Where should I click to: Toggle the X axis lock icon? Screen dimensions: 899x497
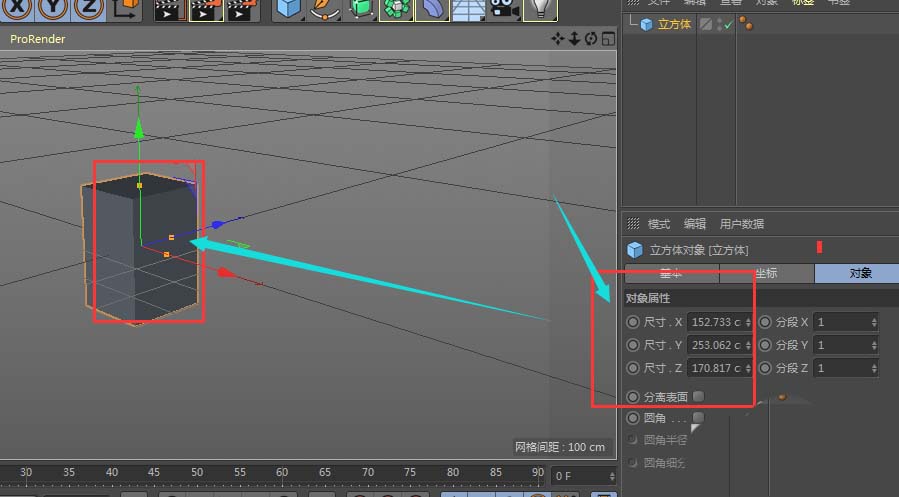[17, 9]
